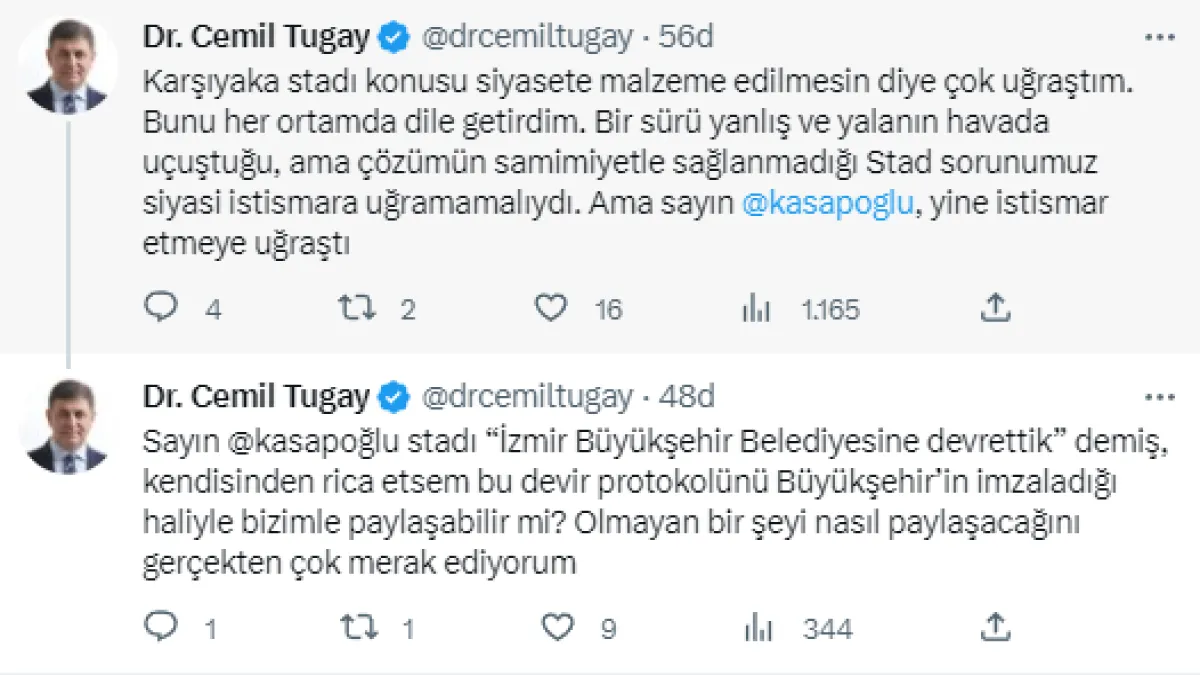The height and width of the screenshot is (675, 1200).
Task: View analytics of tweet with 1.165 views
Action: pos(755,309)
